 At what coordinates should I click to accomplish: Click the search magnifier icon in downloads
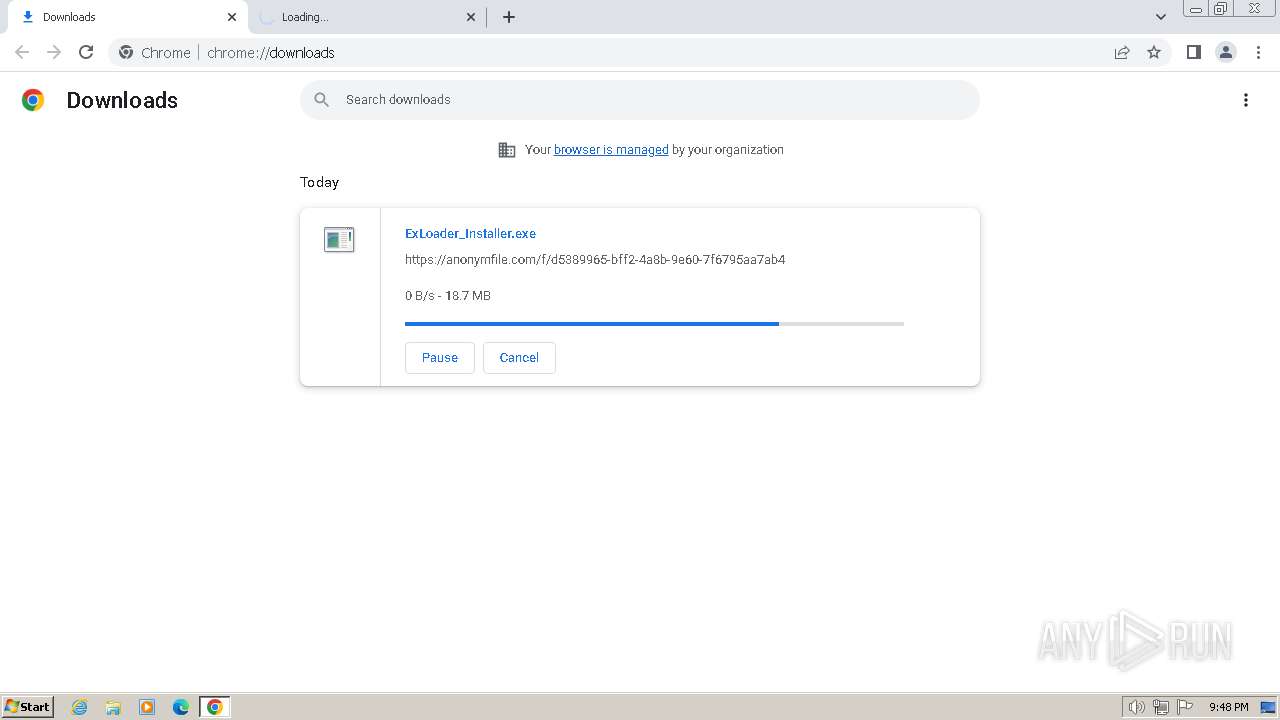coord(321,100)
